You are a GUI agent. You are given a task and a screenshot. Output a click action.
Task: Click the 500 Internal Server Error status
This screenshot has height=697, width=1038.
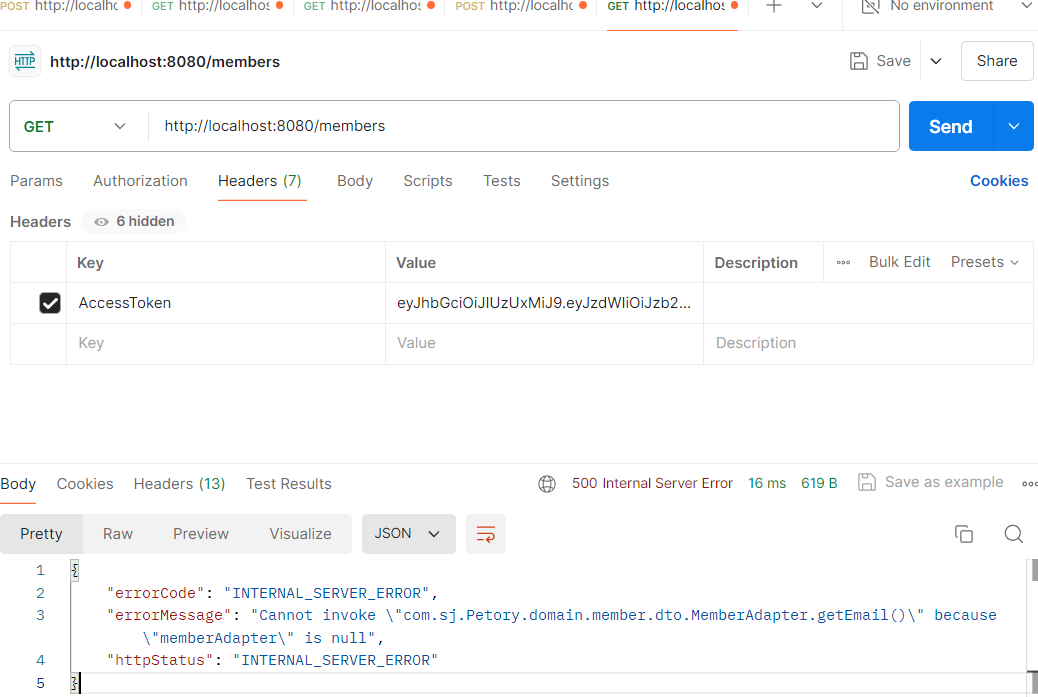tap(652, 484)
